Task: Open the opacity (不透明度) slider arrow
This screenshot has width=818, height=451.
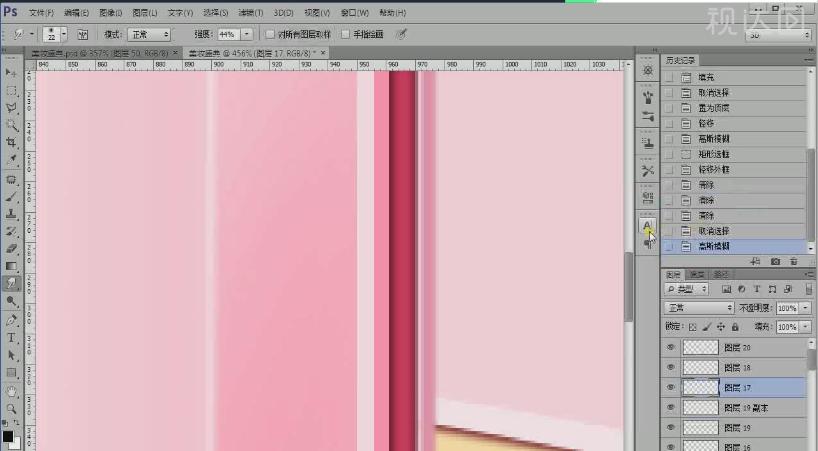Action: pos(806,308)
